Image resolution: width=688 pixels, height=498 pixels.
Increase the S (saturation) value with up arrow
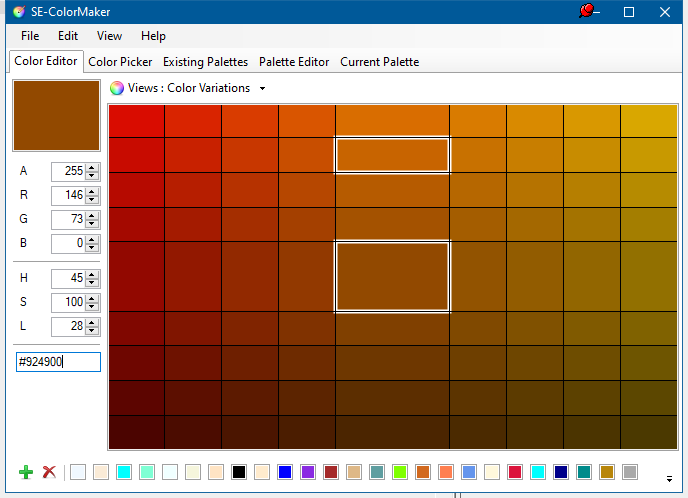pyautogui.click(x=92, y=299)
